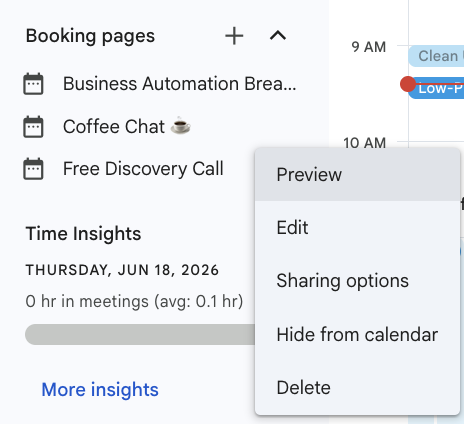Select Hide from calendar menu entry
Image resolution: width=464 pixels, height=424 pixels.
click(357, 334)
